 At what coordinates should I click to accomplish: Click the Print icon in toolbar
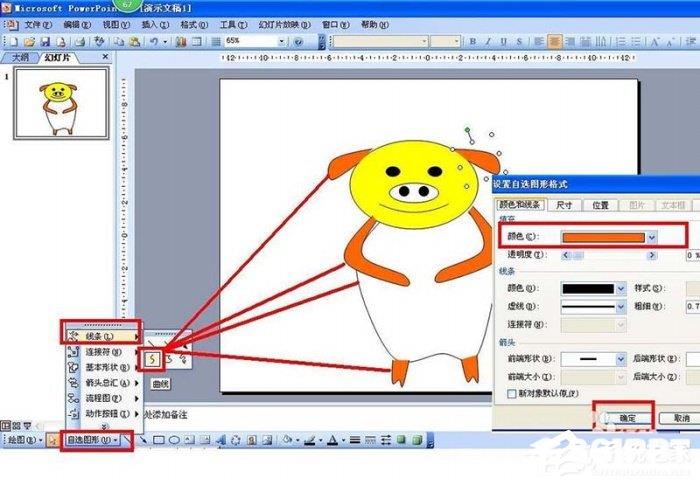coord(80,42)
